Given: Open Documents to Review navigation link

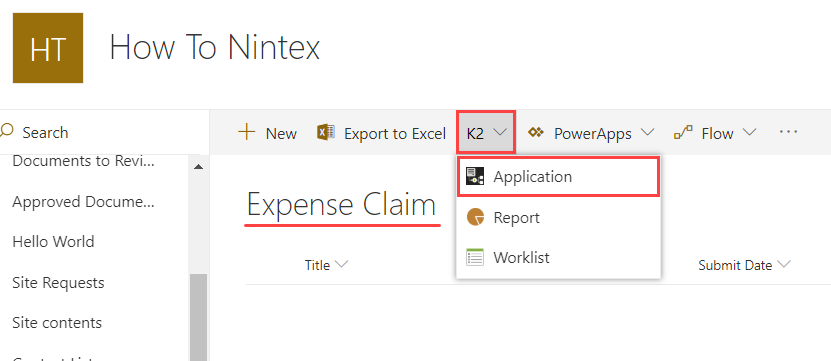Looking at the screenshot, I should (84, 161).
